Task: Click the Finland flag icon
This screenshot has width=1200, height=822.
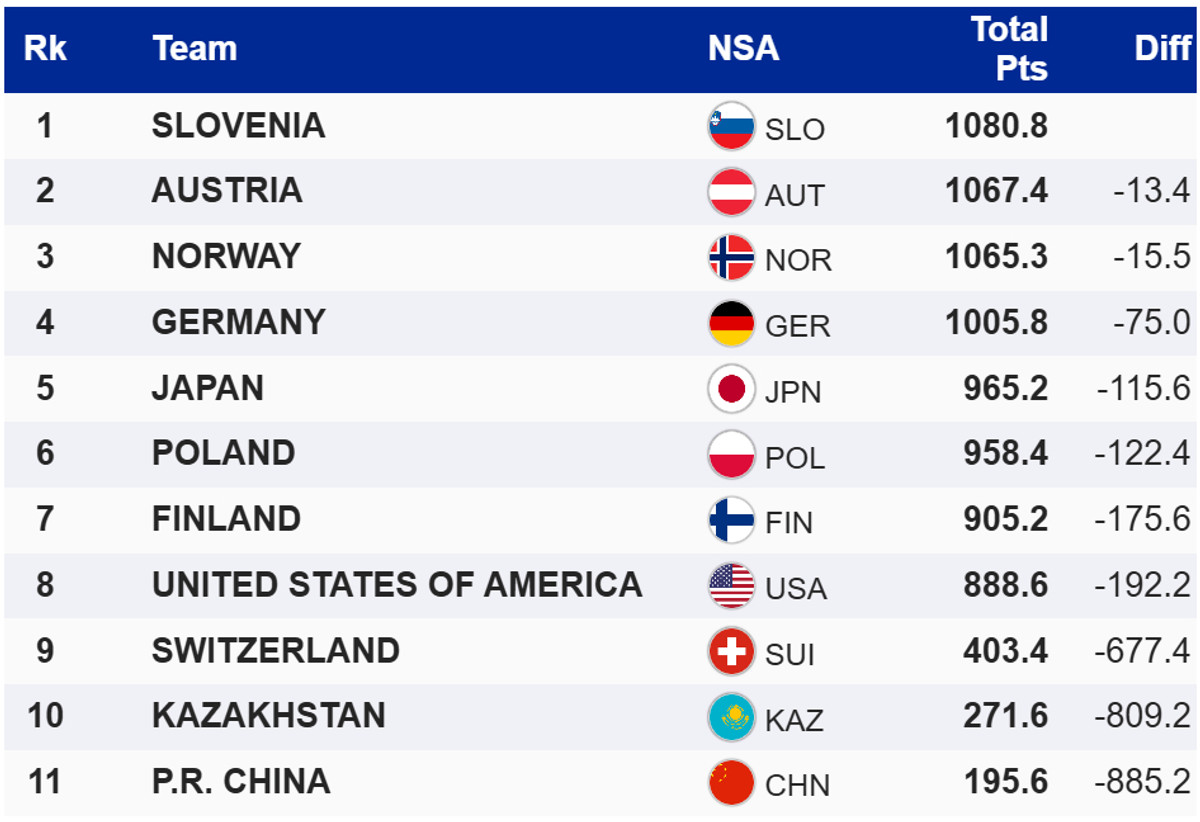Action: coord(731,520)
